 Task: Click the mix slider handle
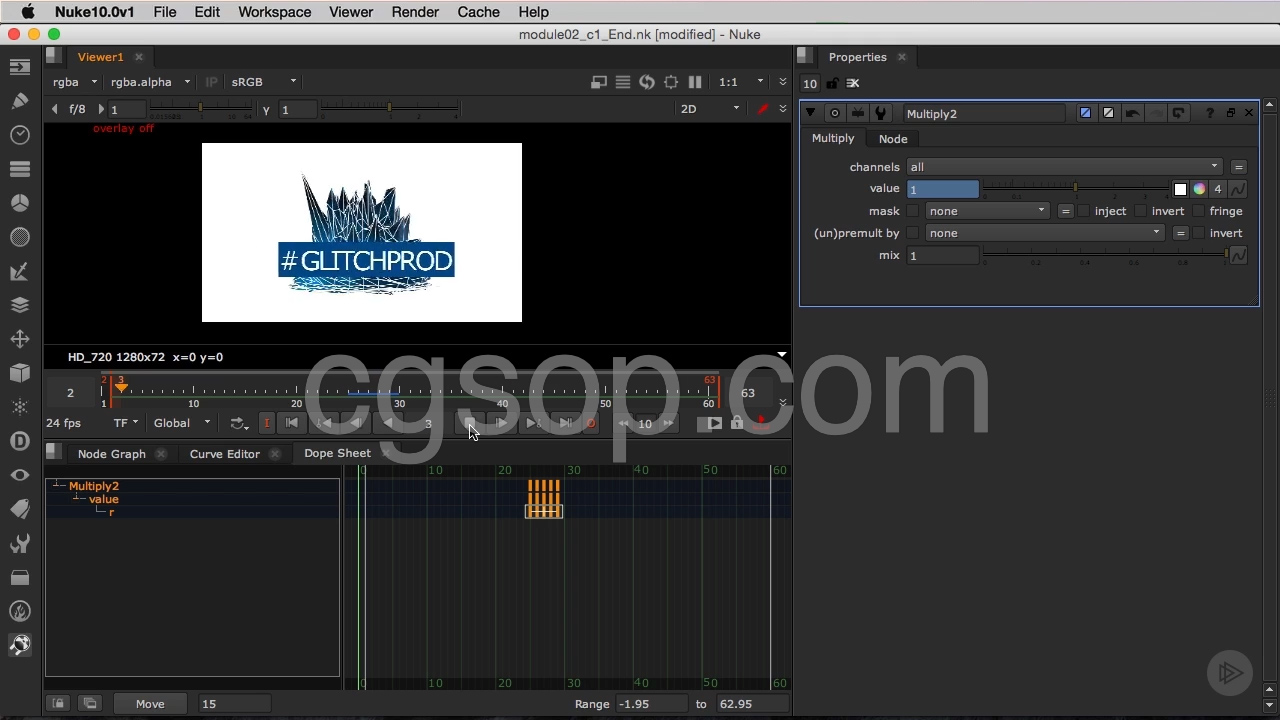1227,255
